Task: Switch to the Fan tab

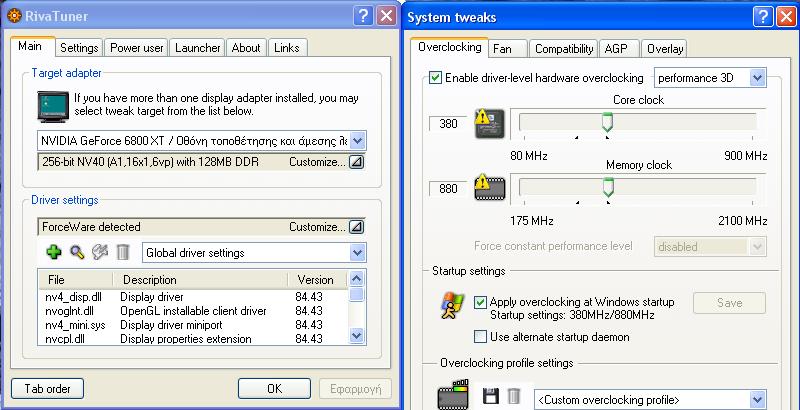Action: tap(508, 48)
